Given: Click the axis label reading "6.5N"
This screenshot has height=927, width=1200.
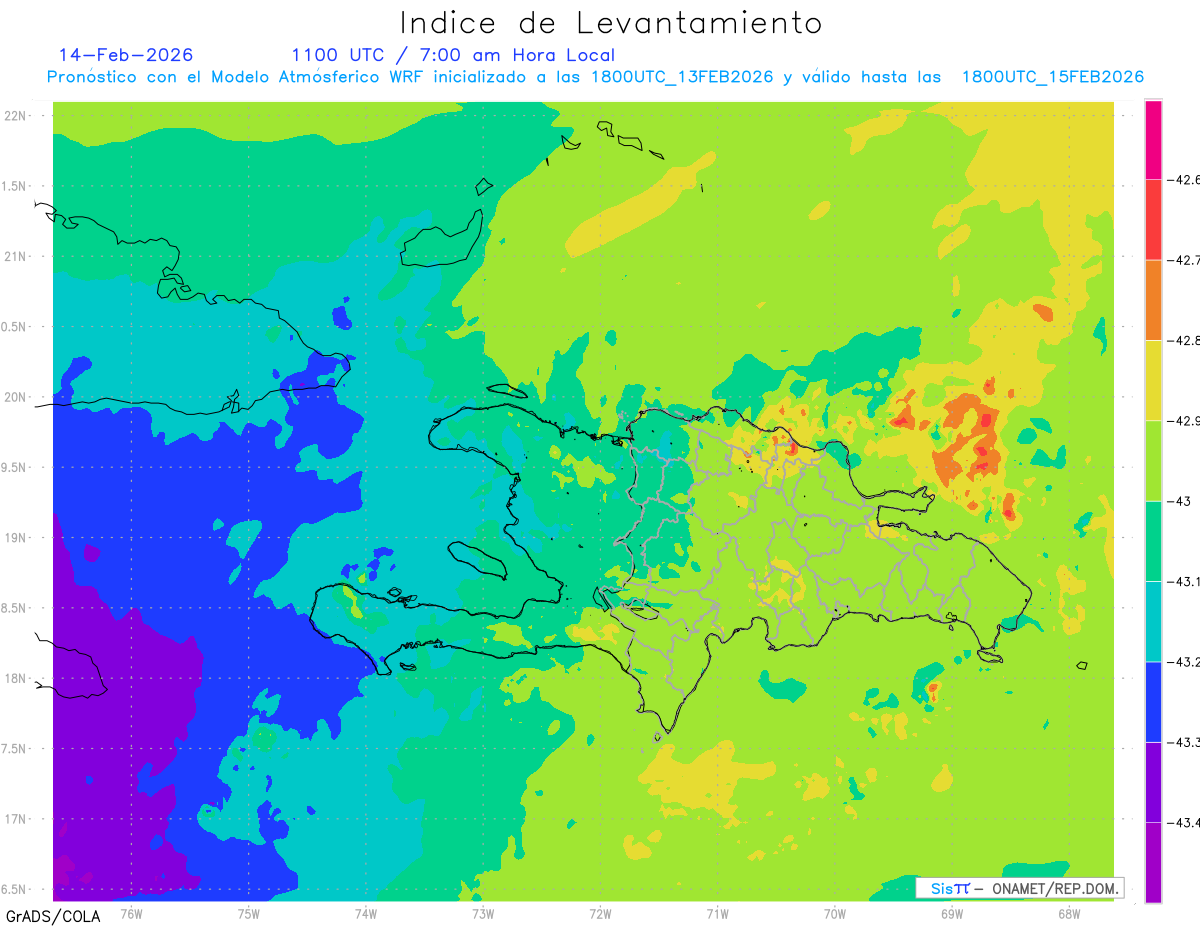Looking at the screenshot, I should pyautogui.click(x=15, y=889).
